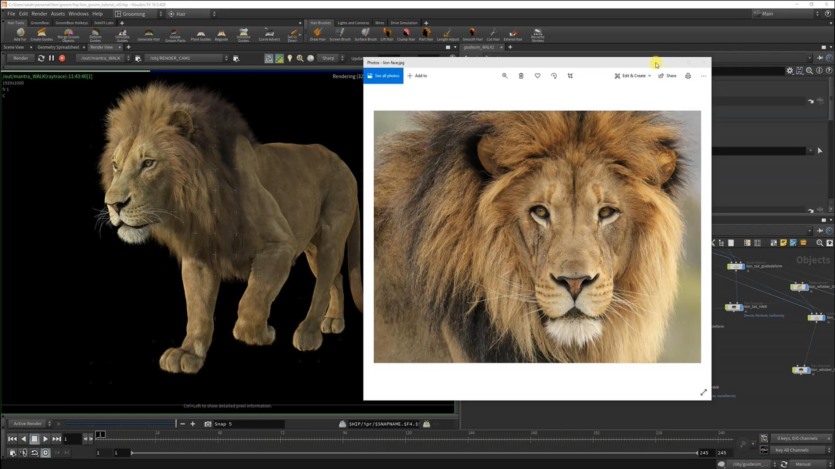The image size is (835, 469).
Task: Click See all photos in Photos
Action: click(x=383, y=76)
